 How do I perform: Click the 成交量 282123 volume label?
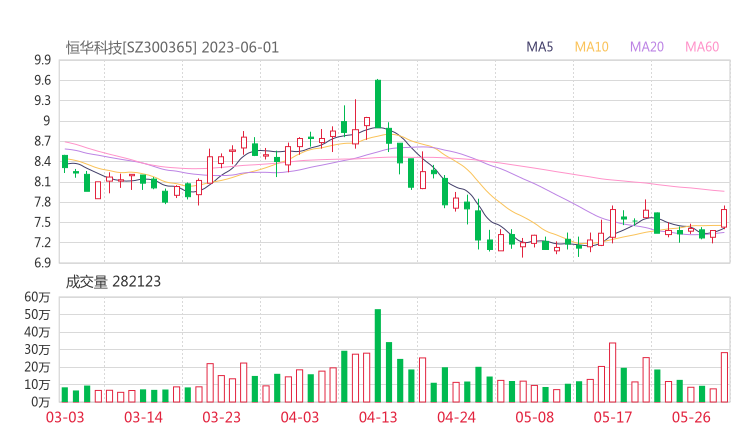click(113, 282)
